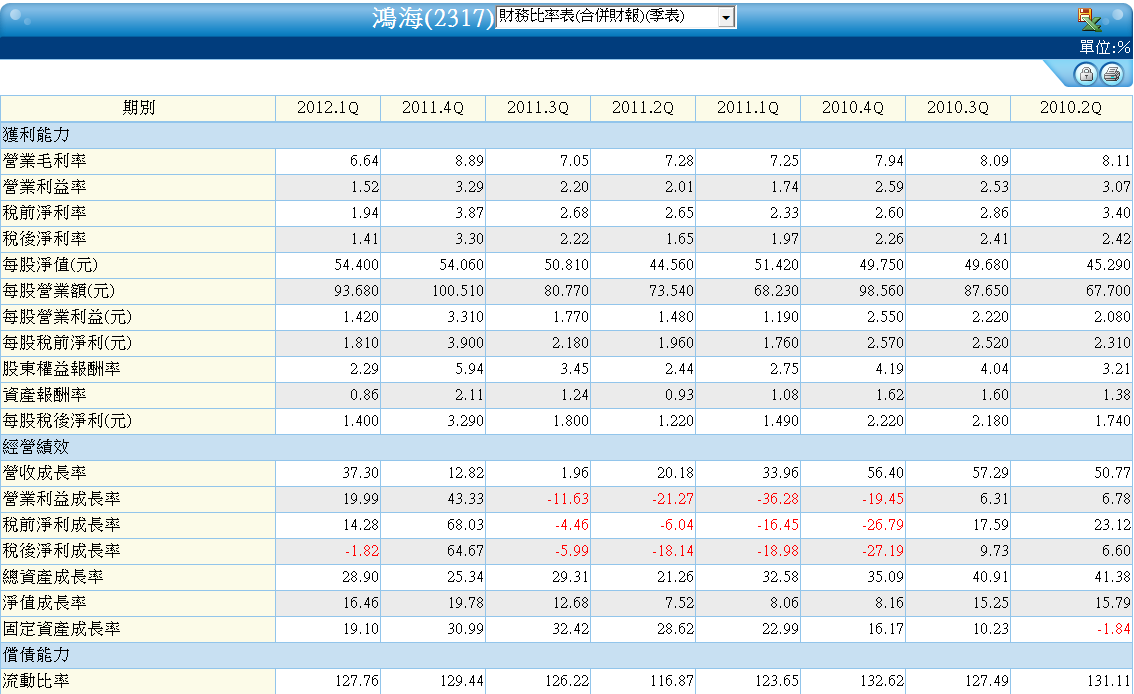This screenshot has height=694, width=1134.
Task: Click the 3.900 pre-tax EPS value
Action: tap(465, 343)
